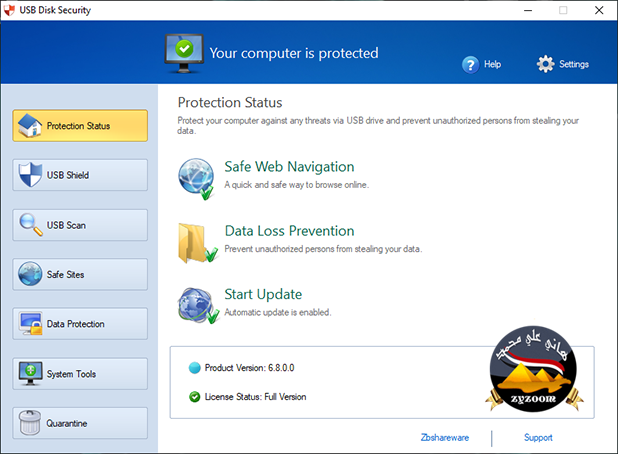The width and height of the screenshot is (618, 454).
Task: Open the Data Protection section
Action: [x=80, y=324]
